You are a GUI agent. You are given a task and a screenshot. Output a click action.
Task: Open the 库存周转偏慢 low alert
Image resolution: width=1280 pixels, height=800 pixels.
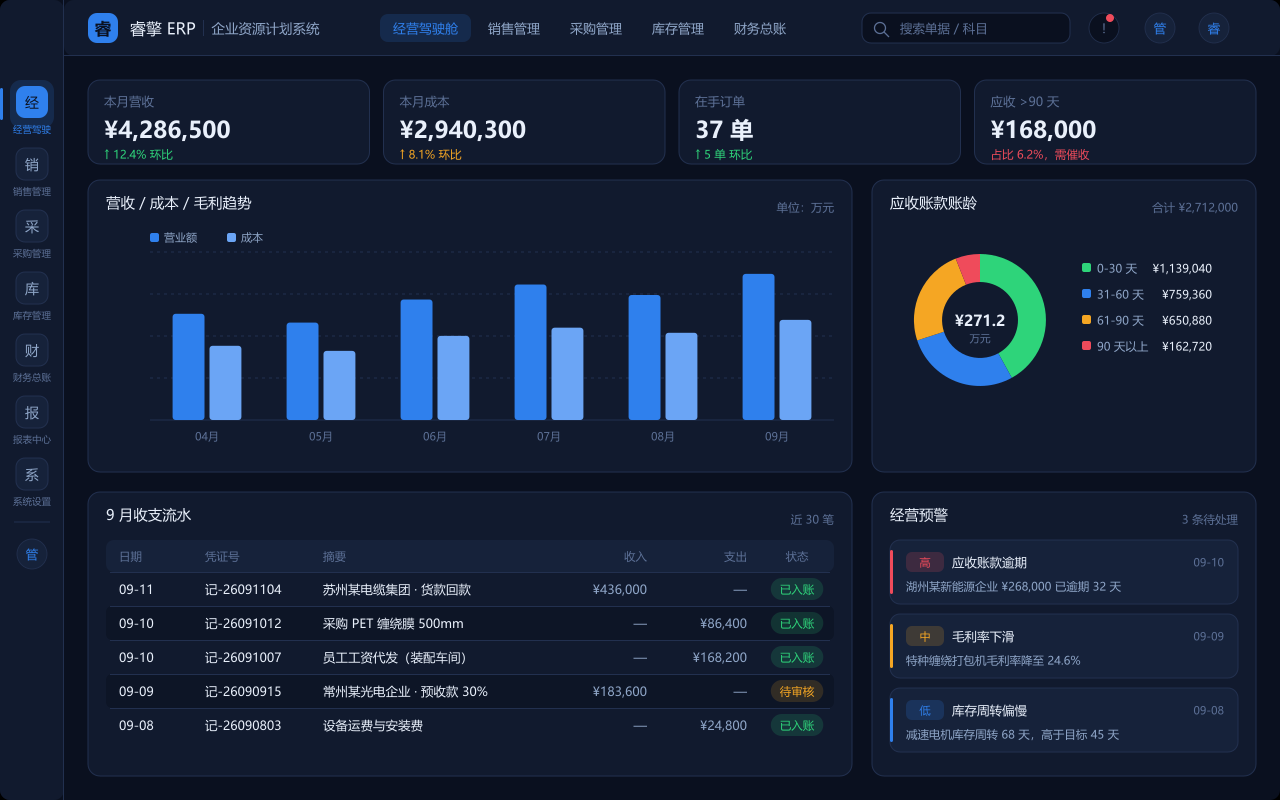[1064, 720]
